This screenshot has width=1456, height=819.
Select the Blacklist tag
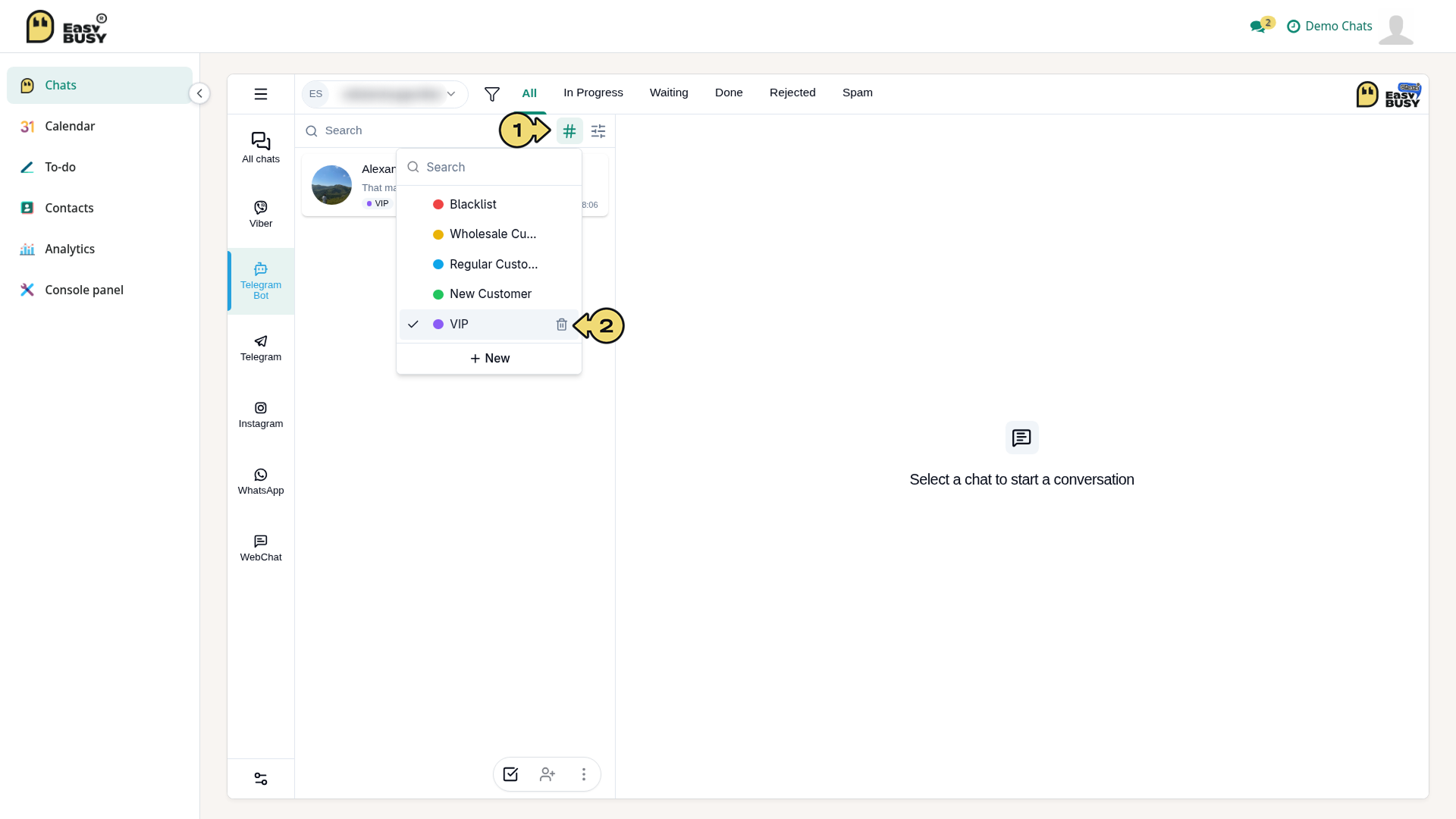click(489, 204)
